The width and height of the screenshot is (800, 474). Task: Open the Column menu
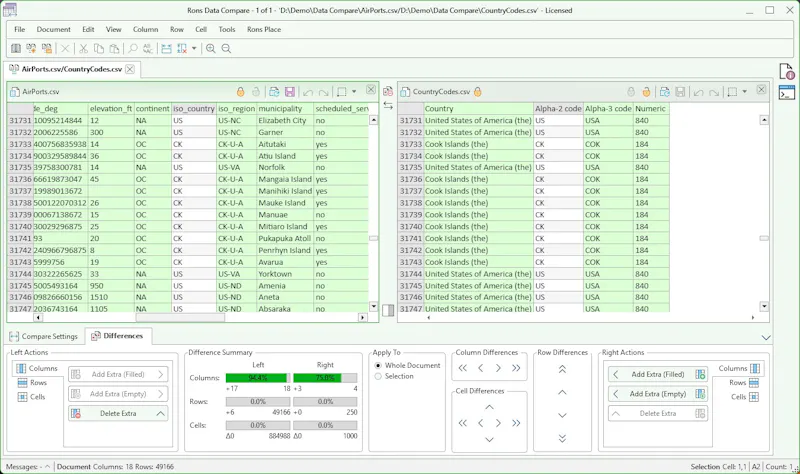click(x=145, y=30)
